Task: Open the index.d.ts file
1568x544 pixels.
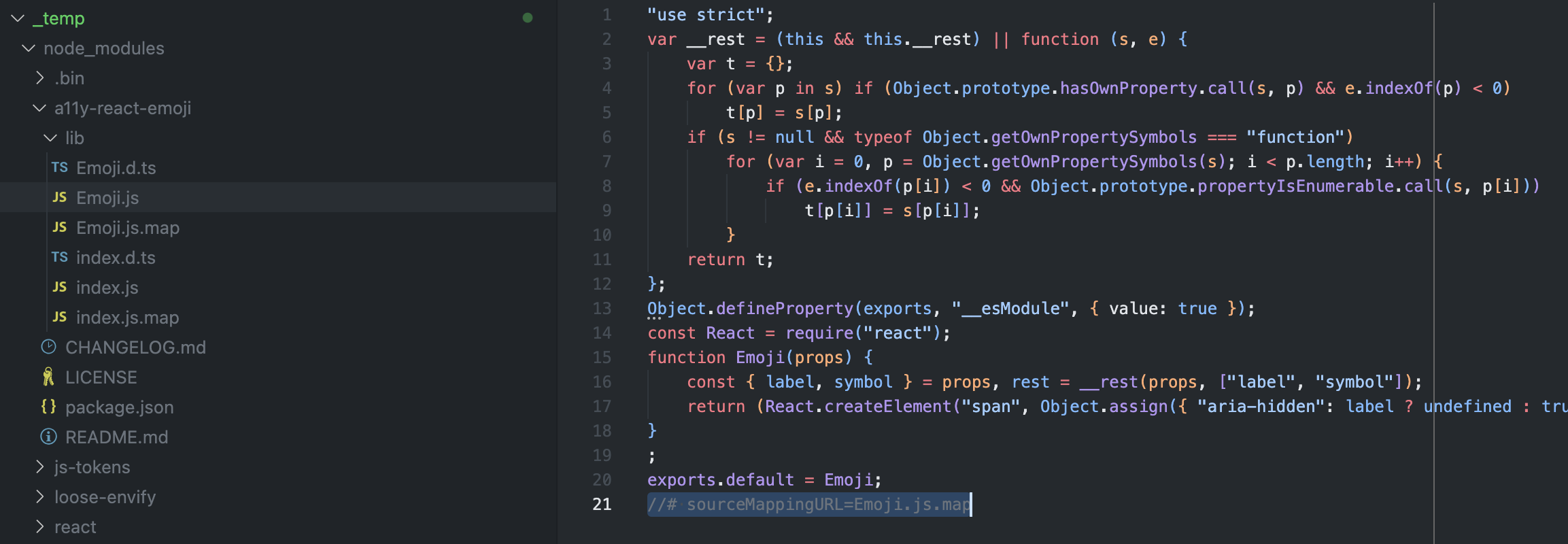Action: [x=116, y=258]
